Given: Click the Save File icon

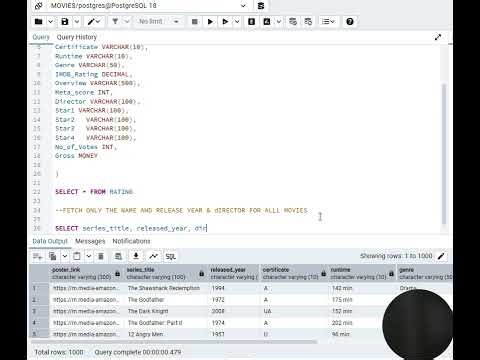Looking at the screenshot, I should click(x=65, y=22).
